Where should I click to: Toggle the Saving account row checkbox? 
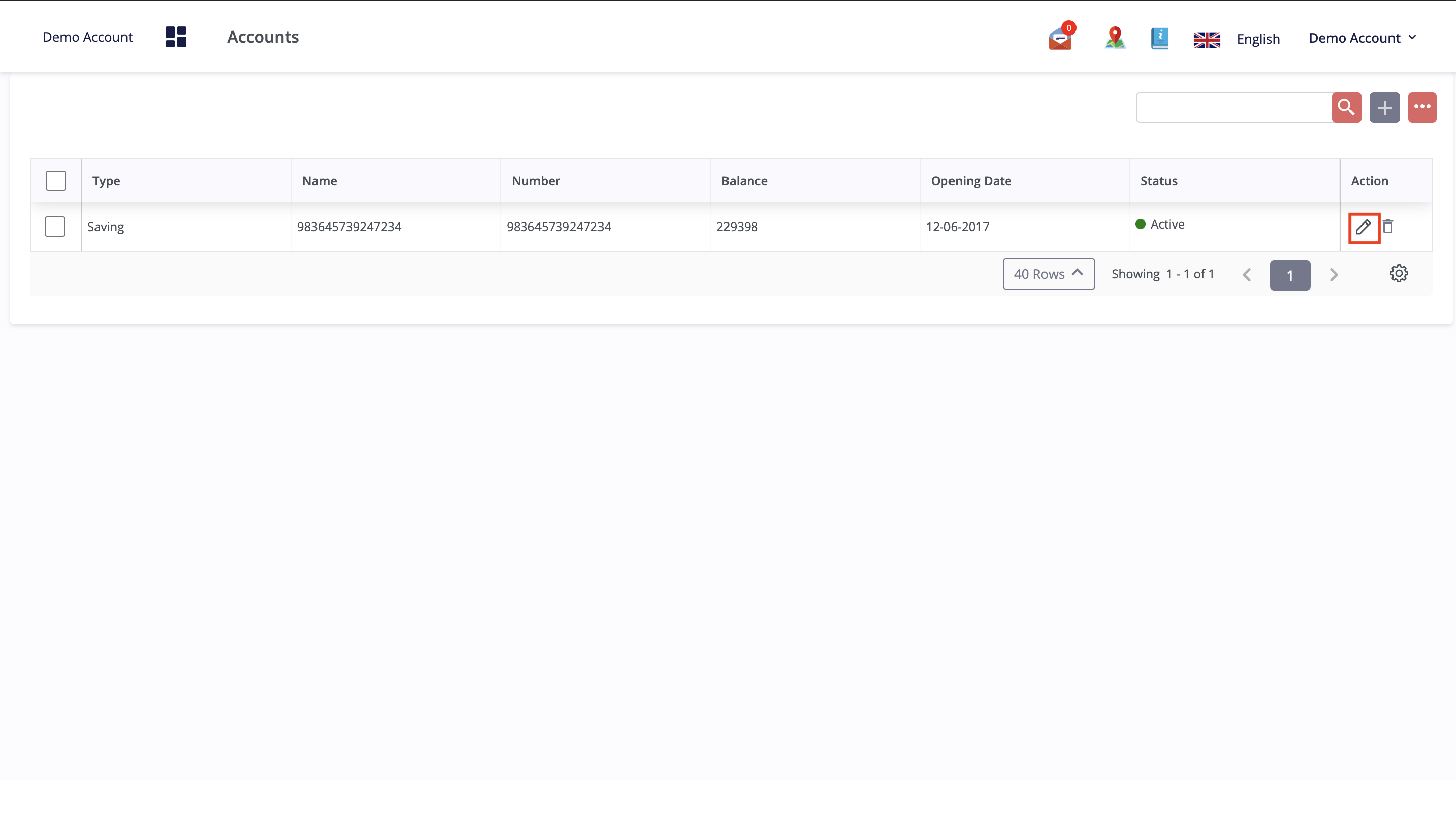[55, 226]
